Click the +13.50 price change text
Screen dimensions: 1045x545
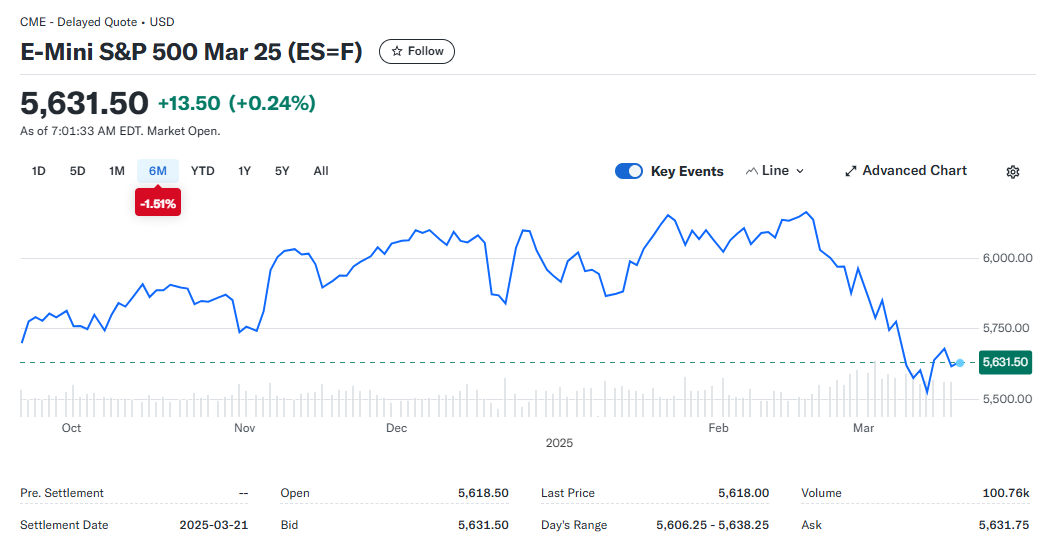pos(189,103)
